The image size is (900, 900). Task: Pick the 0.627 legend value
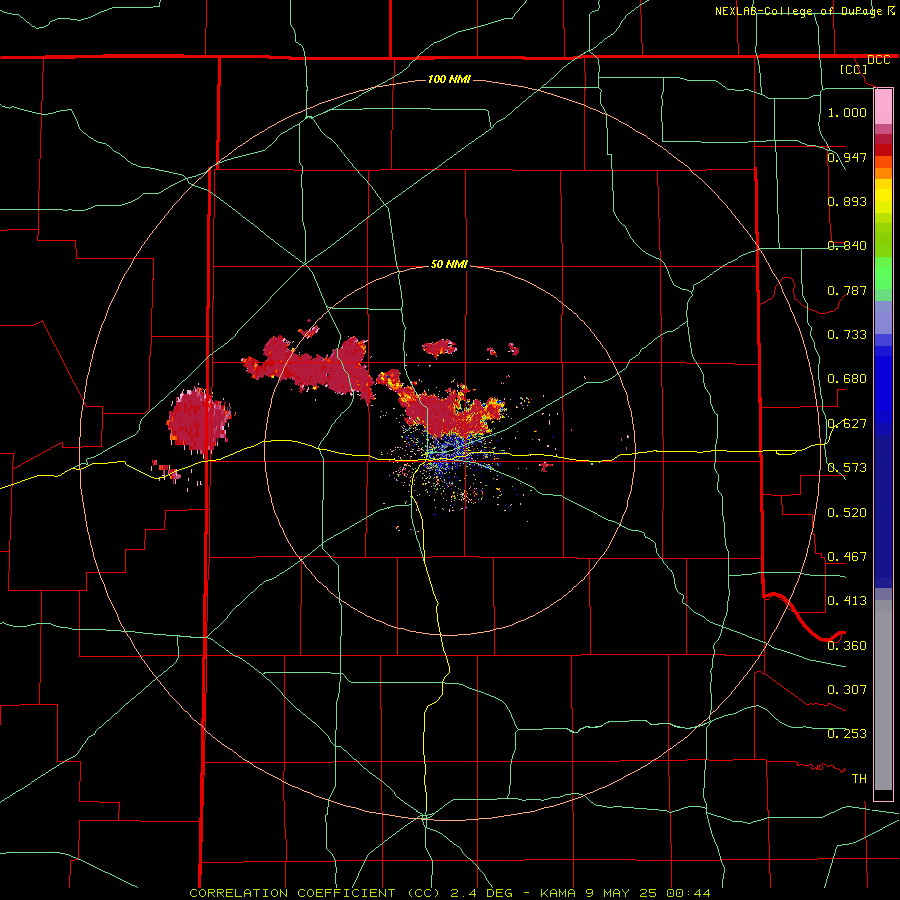[x=847, y=424]
